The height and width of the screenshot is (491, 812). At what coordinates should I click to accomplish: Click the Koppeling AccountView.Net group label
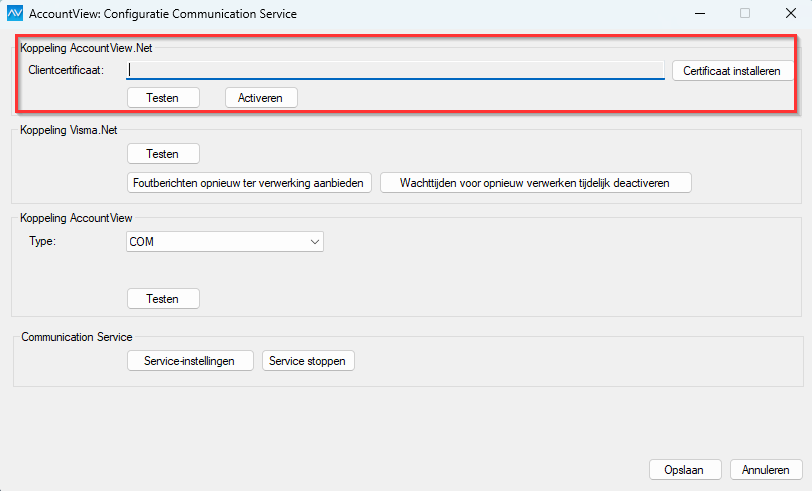[86, 48]
